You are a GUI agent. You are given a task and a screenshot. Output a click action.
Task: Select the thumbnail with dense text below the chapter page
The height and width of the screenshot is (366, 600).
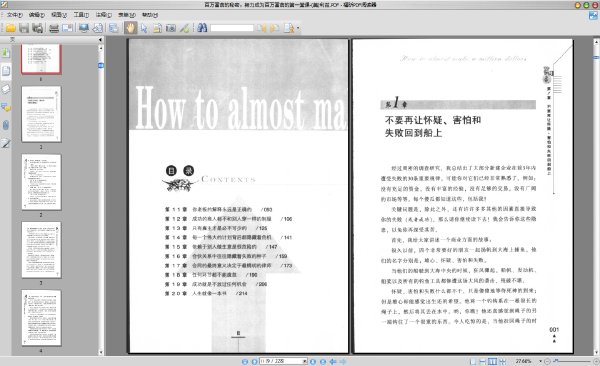[41, 182]
